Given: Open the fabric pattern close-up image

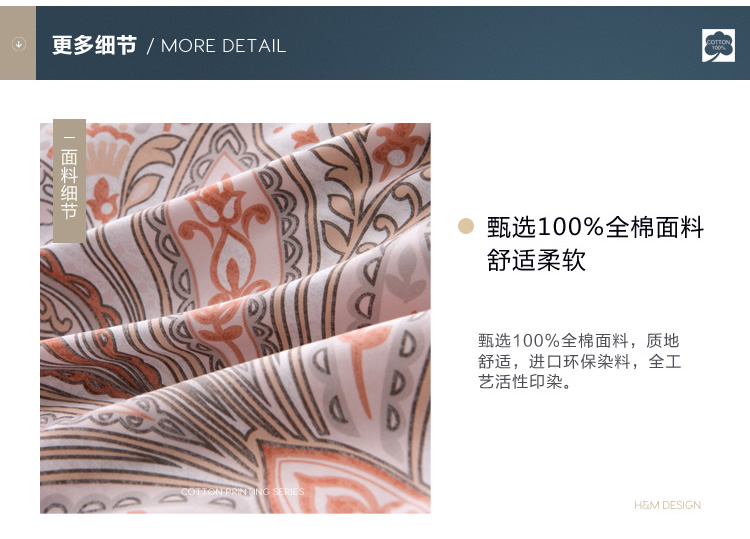Looking at the screenshot, I should point(235,318).
